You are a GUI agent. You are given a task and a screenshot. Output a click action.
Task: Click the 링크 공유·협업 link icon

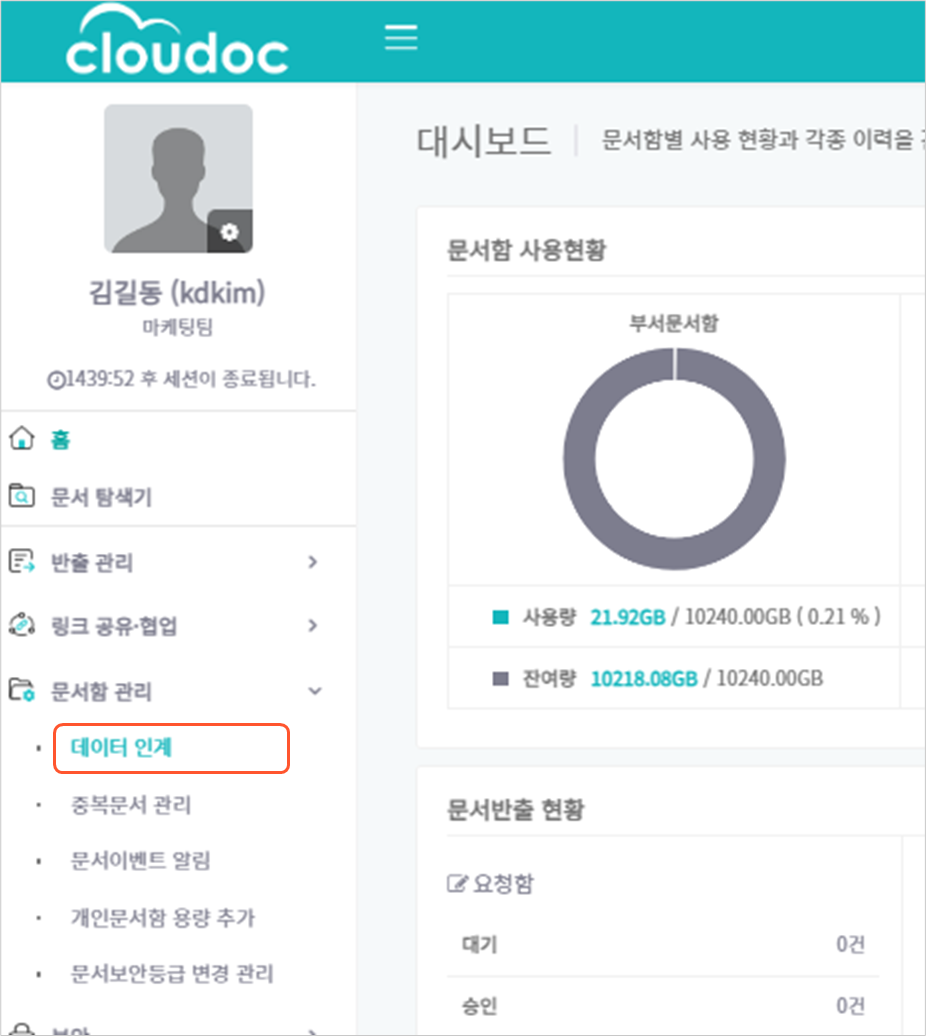(x=22, y=625)
